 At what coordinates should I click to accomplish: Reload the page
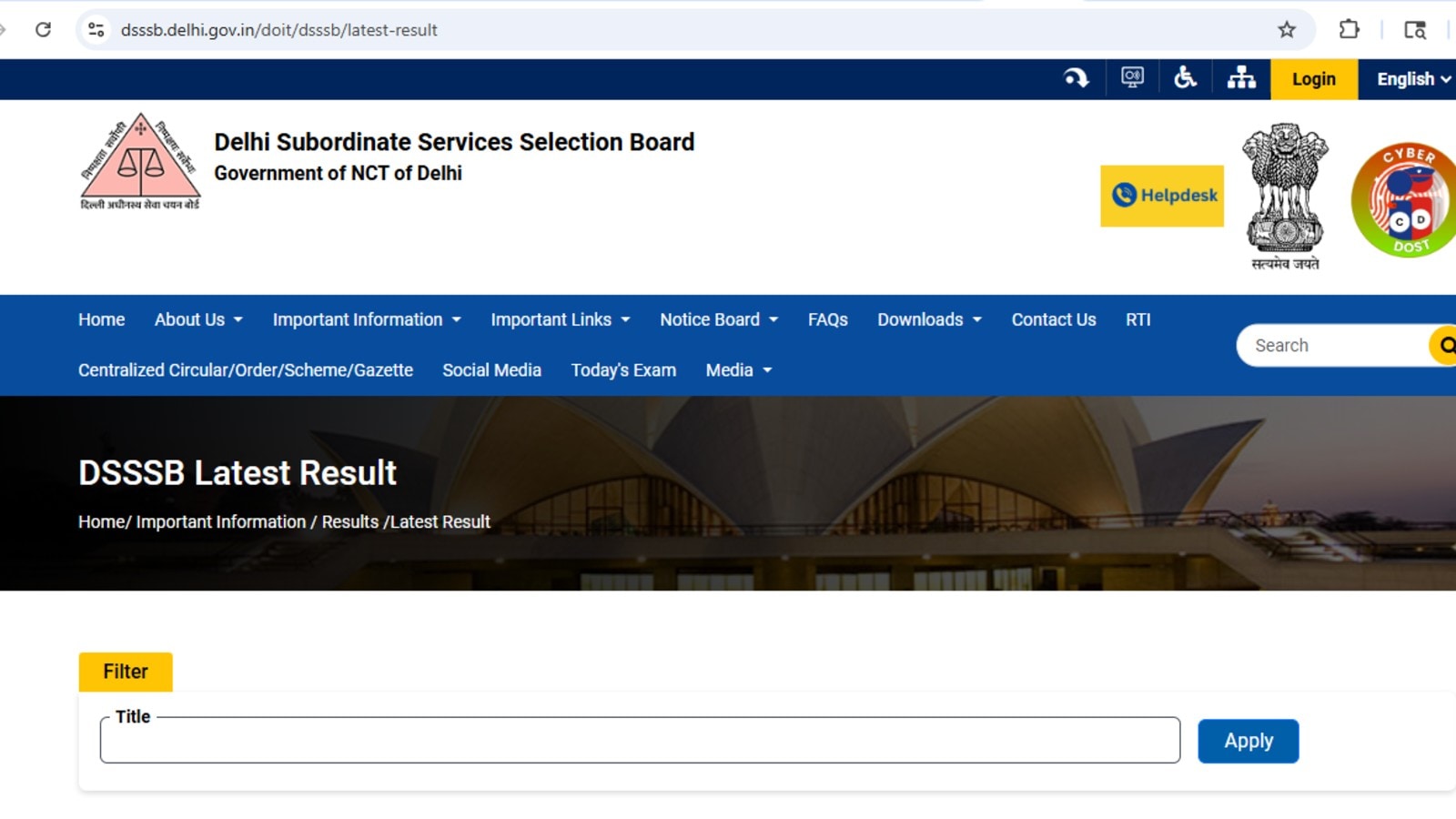coord(43,30)
